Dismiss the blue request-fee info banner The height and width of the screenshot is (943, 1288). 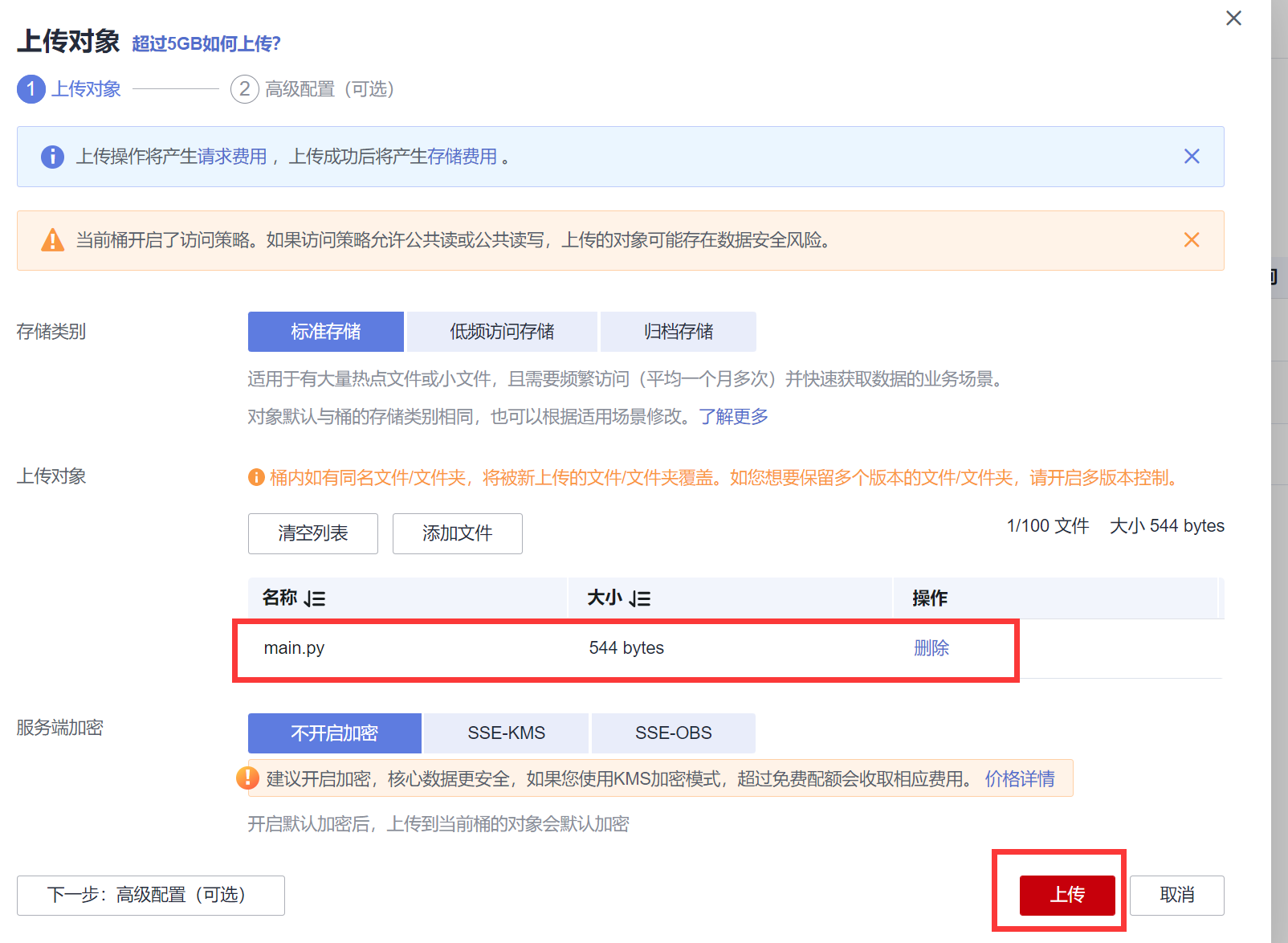(1192, 157)
